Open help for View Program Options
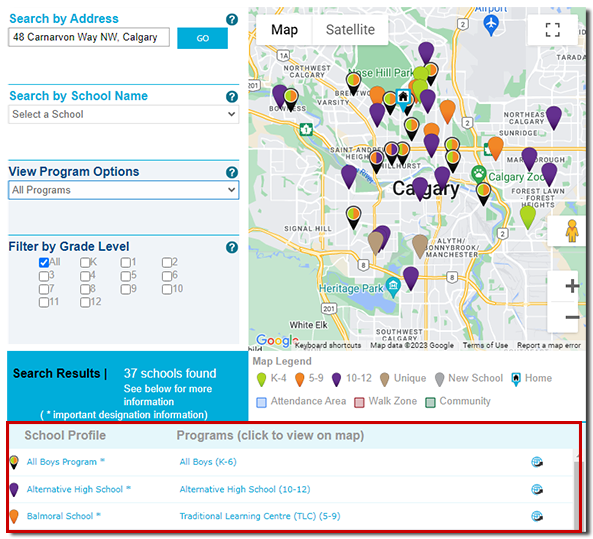Screen dimensions: 593x539 pos(232,172)
